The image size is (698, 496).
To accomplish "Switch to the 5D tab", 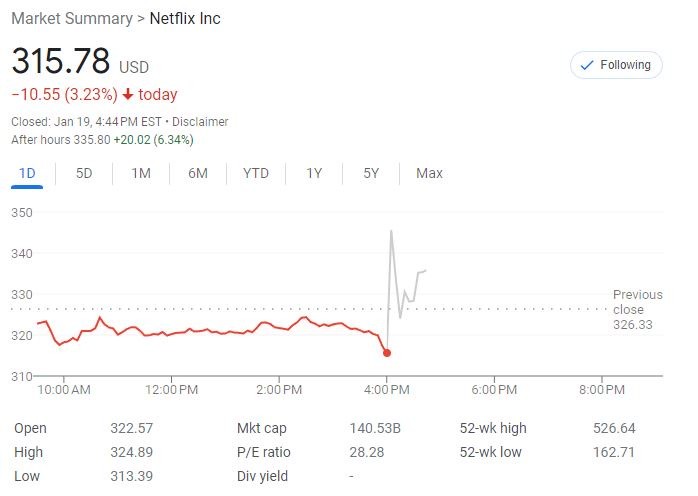I will pyautogui.click(x=84, y=173).
